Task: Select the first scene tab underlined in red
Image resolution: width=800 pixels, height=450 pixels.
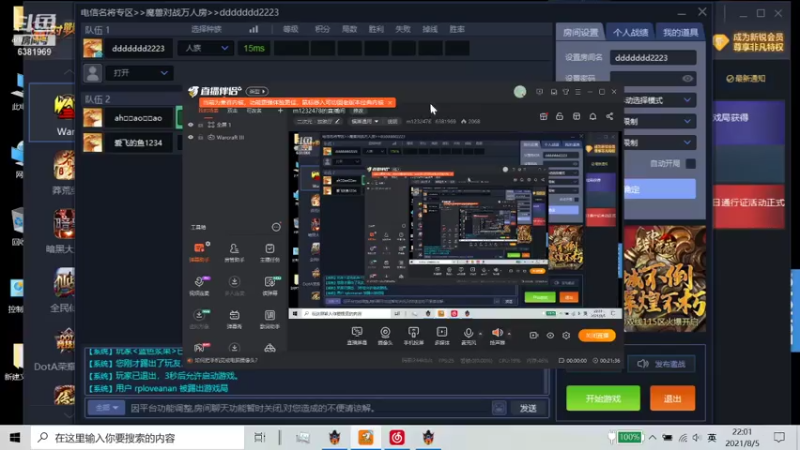Action: [208, 111]
